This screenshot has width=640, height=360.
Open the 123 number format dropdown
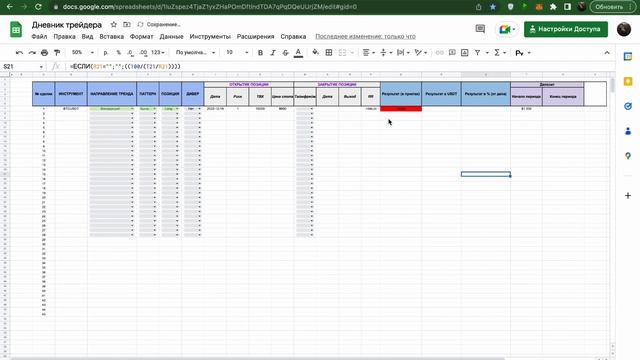click(158, 53)
